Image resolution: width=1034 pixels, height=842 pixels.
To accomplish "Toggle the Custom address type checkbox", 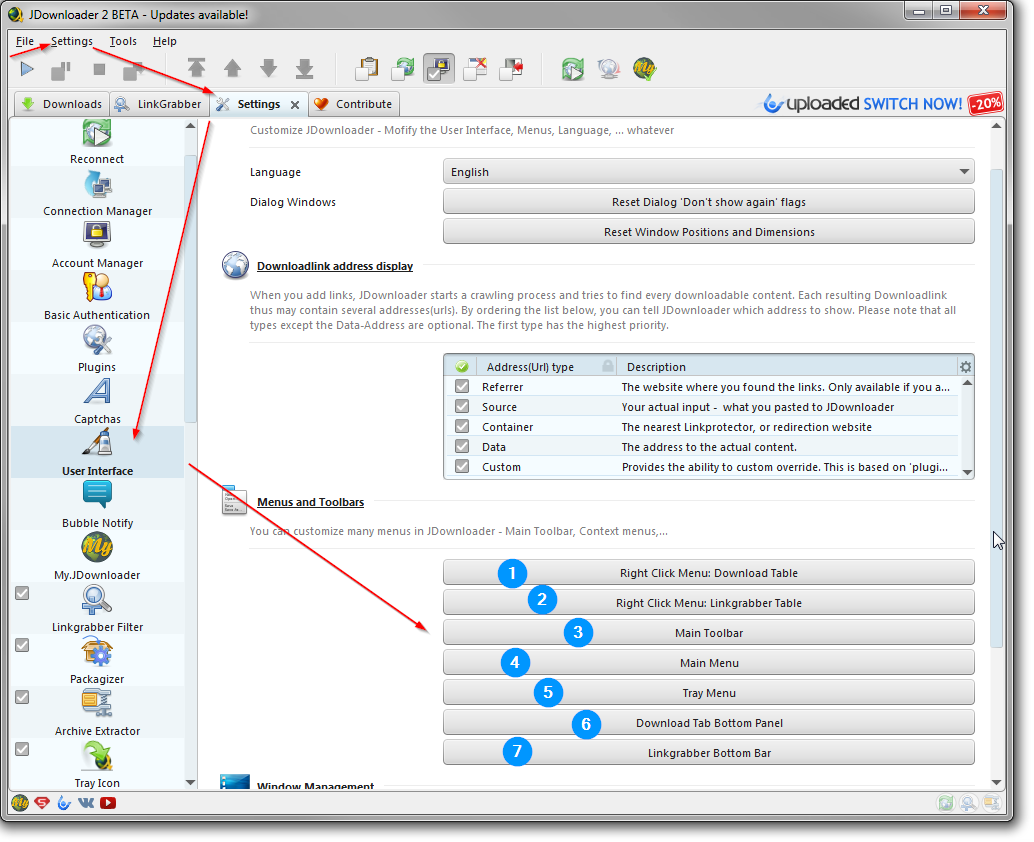I will pyautogui.click(x=462, y=466).
